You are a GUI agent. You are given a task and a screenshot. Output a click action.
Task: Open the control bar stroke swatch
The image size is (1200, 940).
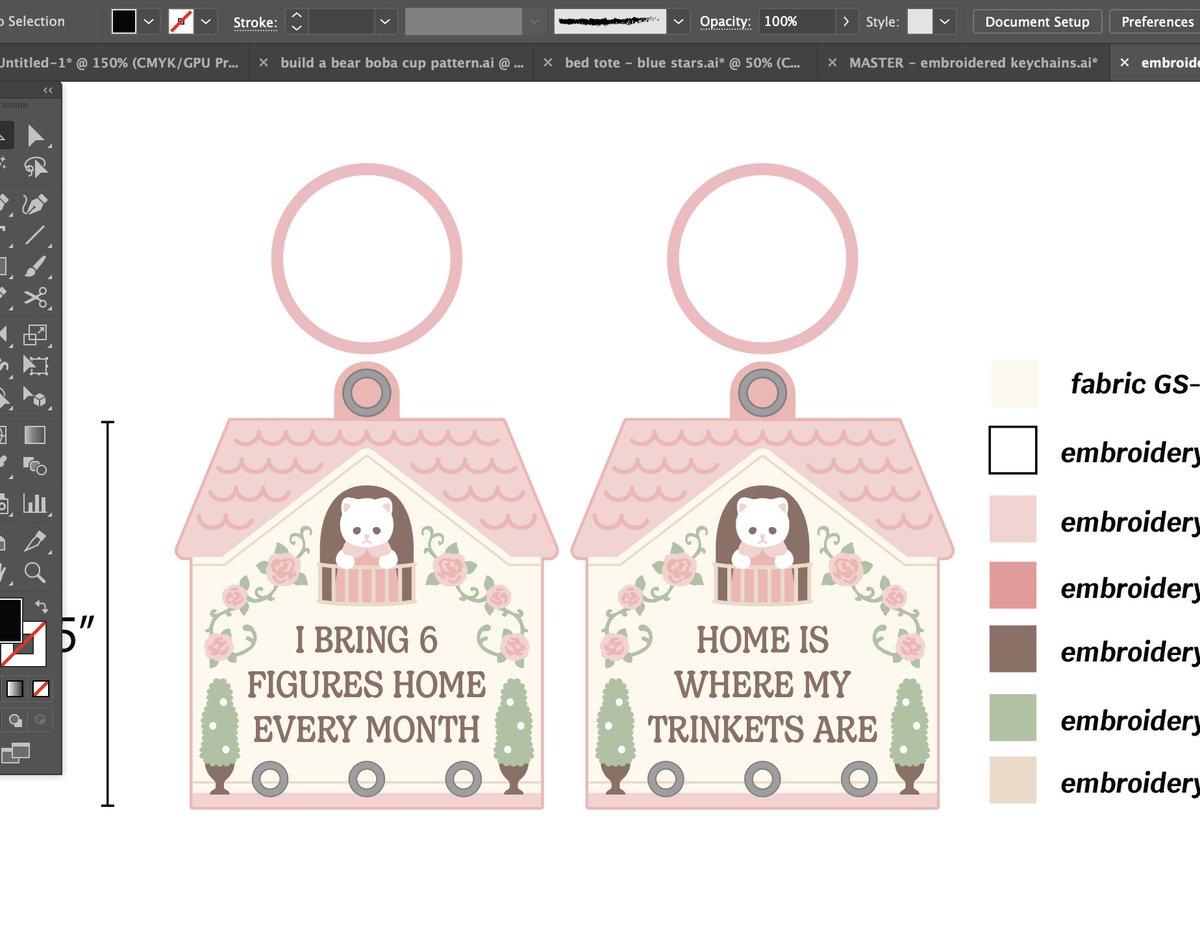[182, 21]
